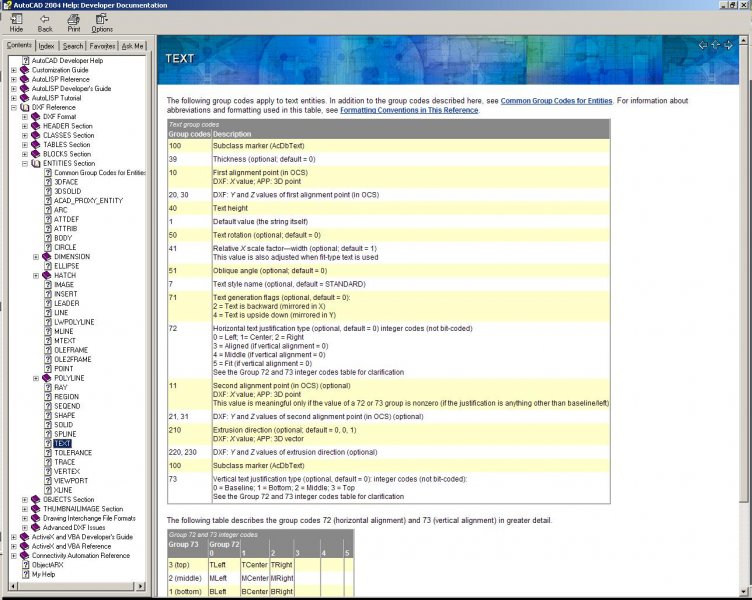Click right arrow of tree horizontal scrollbar

coord(140,586)
